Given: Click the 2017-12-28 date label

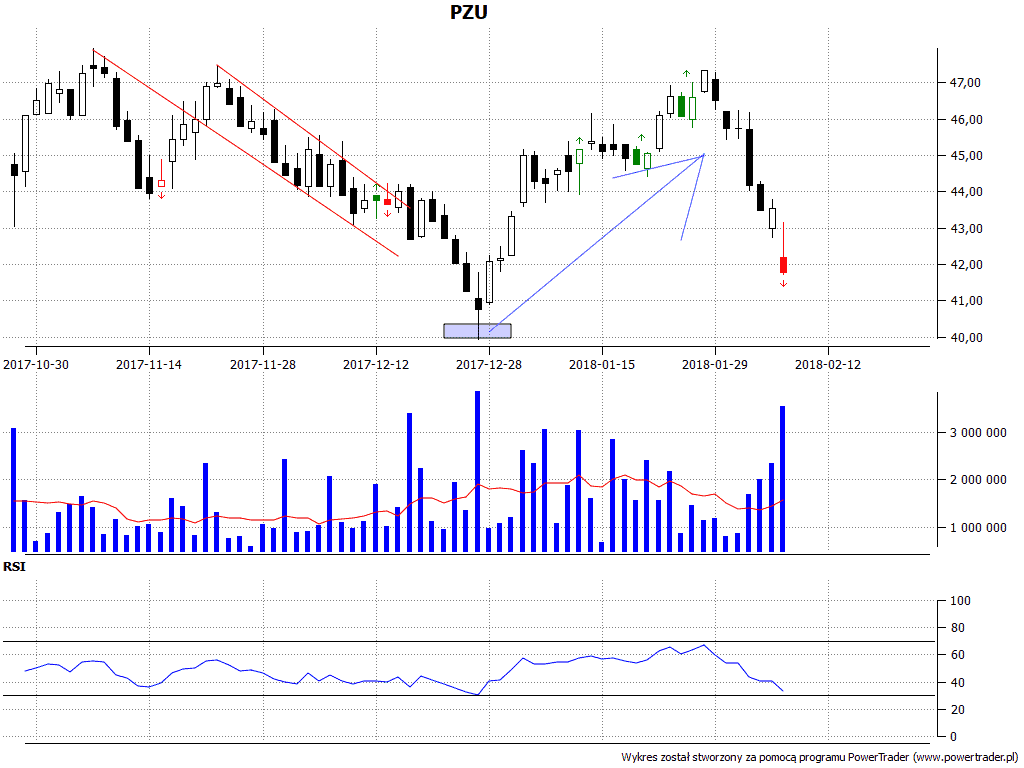Looking at the screenshot, I should click(489, 364).
